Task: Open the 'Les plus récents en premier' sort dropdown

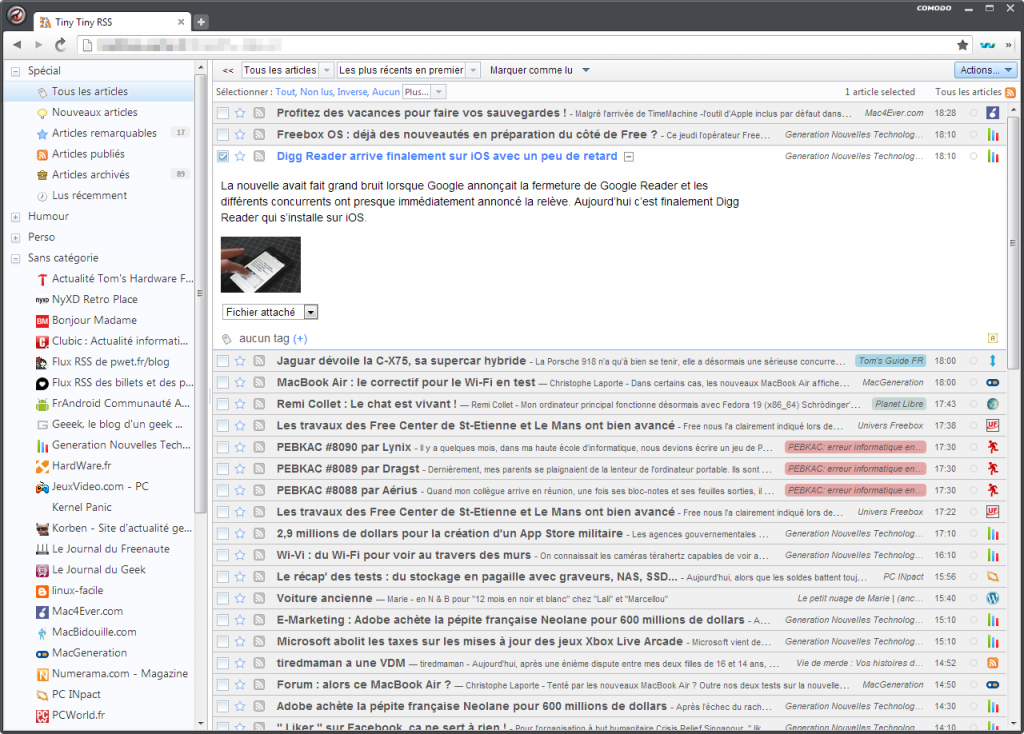Action: (409, 70)
